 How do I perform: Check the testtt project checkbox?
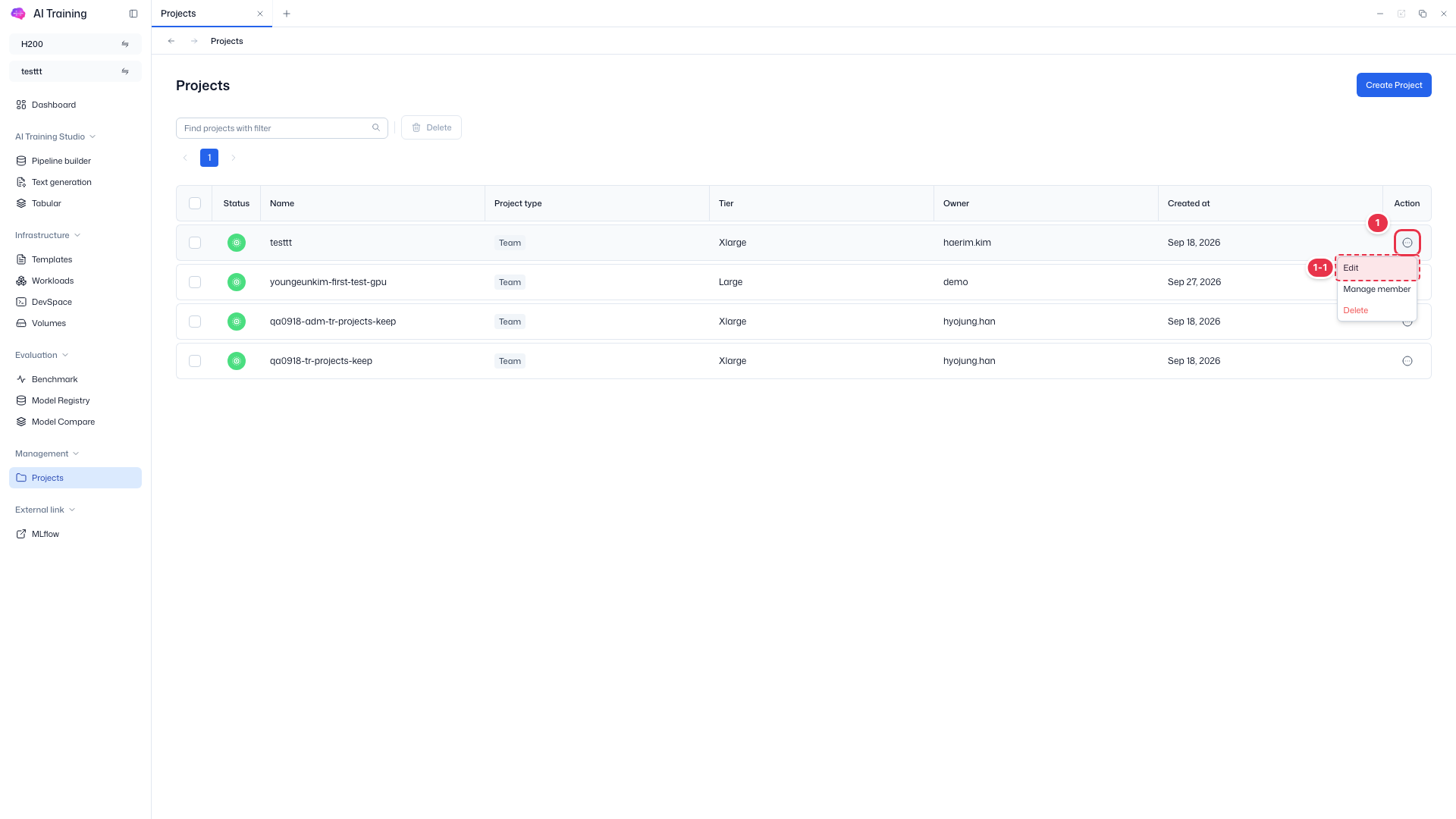[195, 243]
